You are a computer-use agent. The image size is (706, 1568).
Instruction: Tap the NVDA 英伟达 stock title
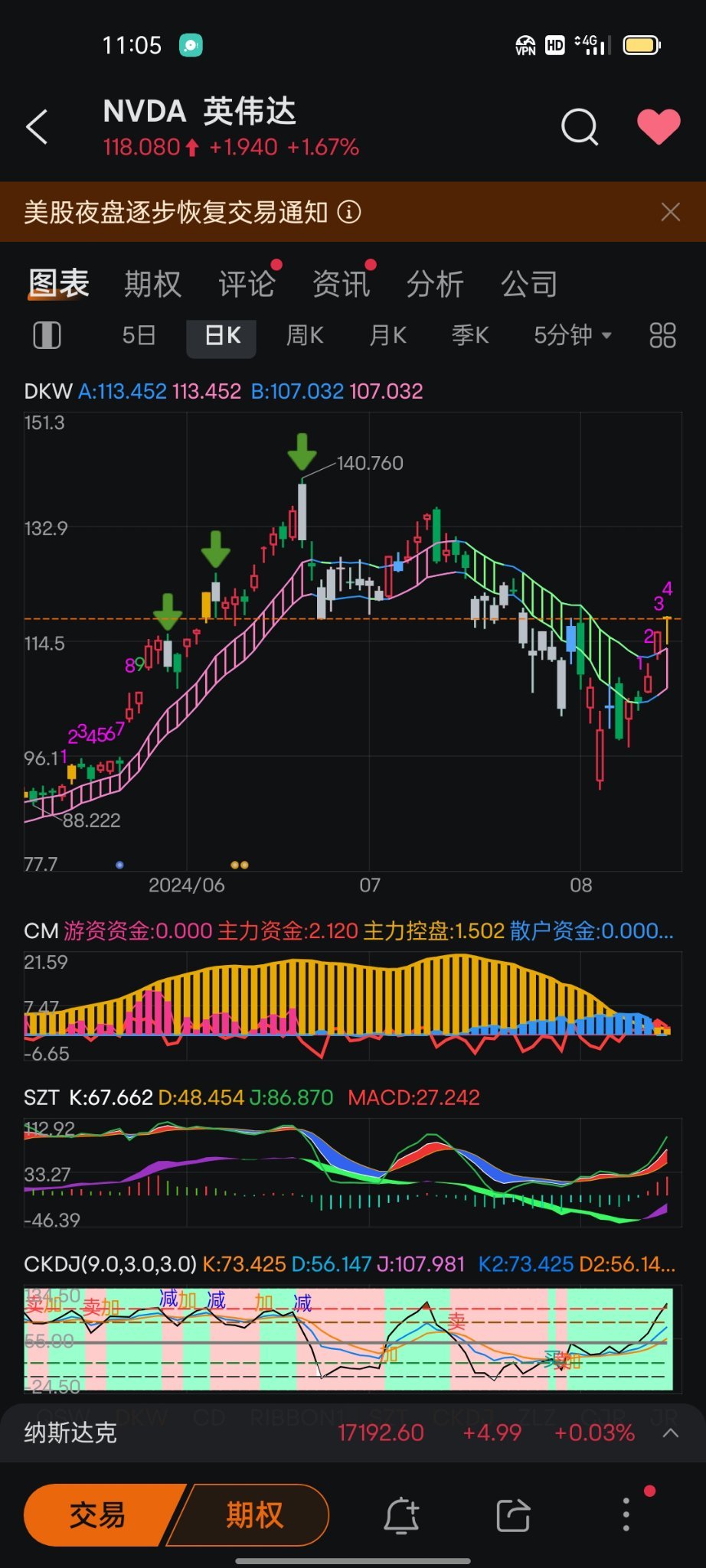[x=199, y=112]
